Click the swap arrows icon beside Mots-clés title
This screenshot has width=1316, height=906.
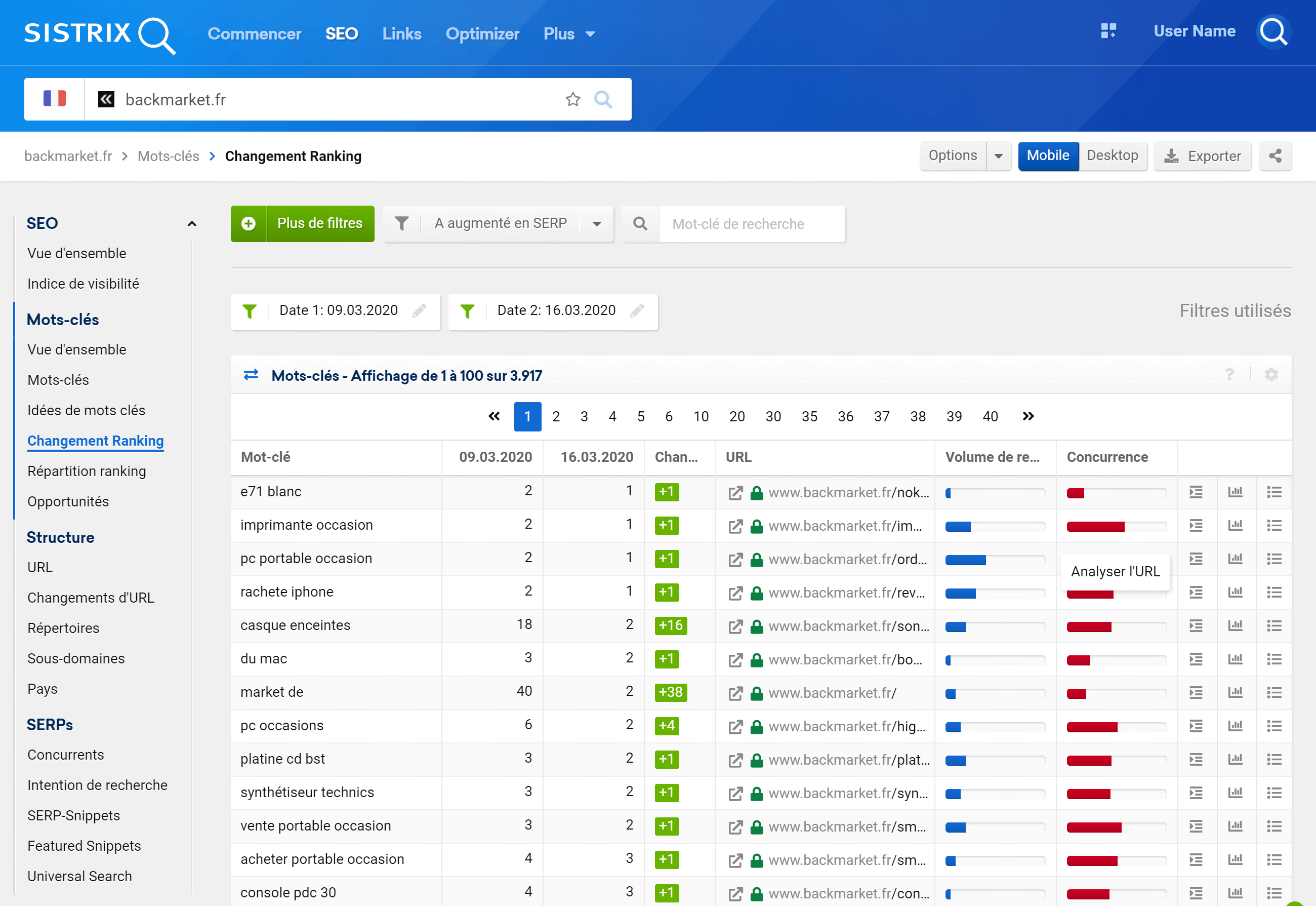coord(251,375)
